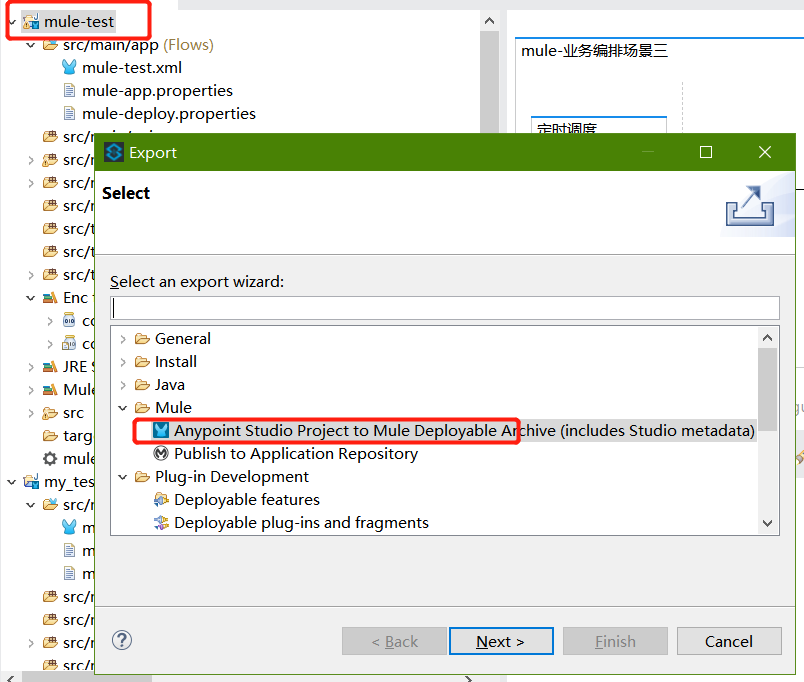Click wizard list scroll up arrow

point(768,337)
